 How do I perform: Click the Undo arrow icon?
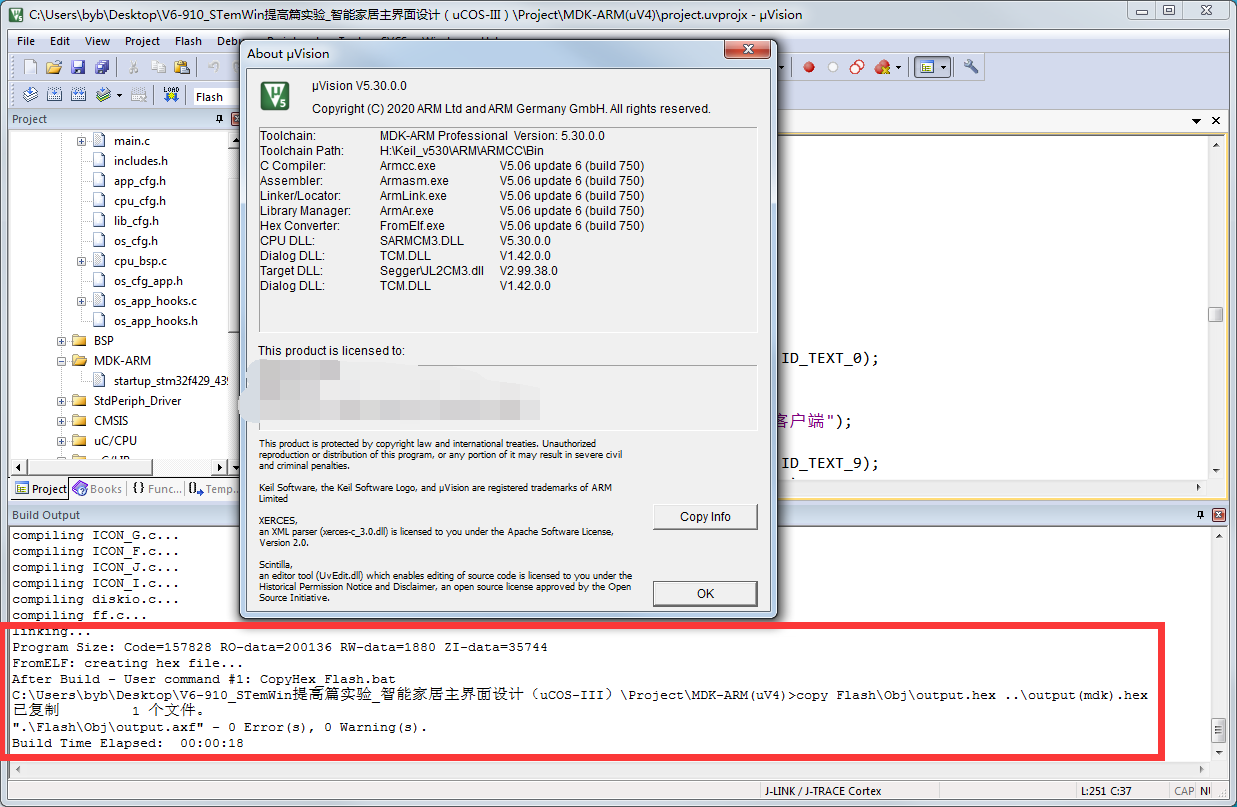pyautogui.click(x=212, y=67)
